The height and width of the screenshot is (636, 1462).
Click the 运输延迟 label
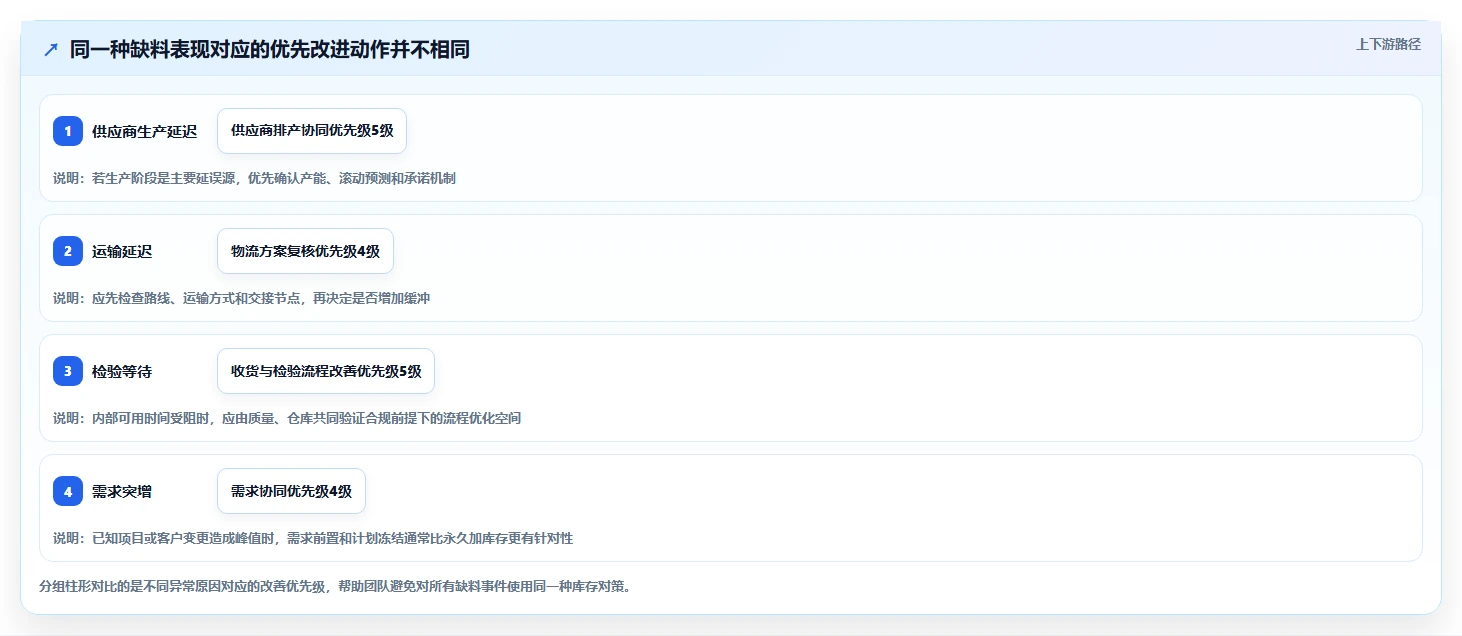tap(122, 251)
